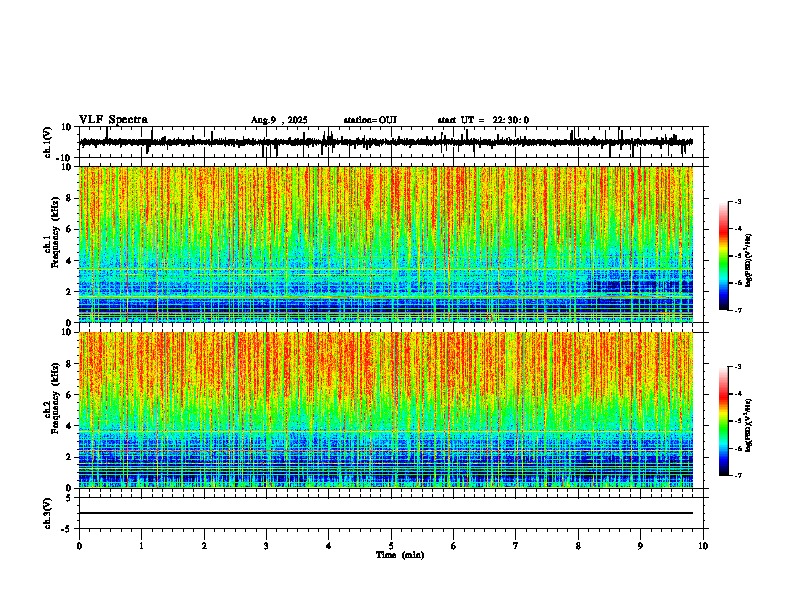Click the time axis tick label '8'
This screenshot has height=612, width=792.
coord(578,546)
